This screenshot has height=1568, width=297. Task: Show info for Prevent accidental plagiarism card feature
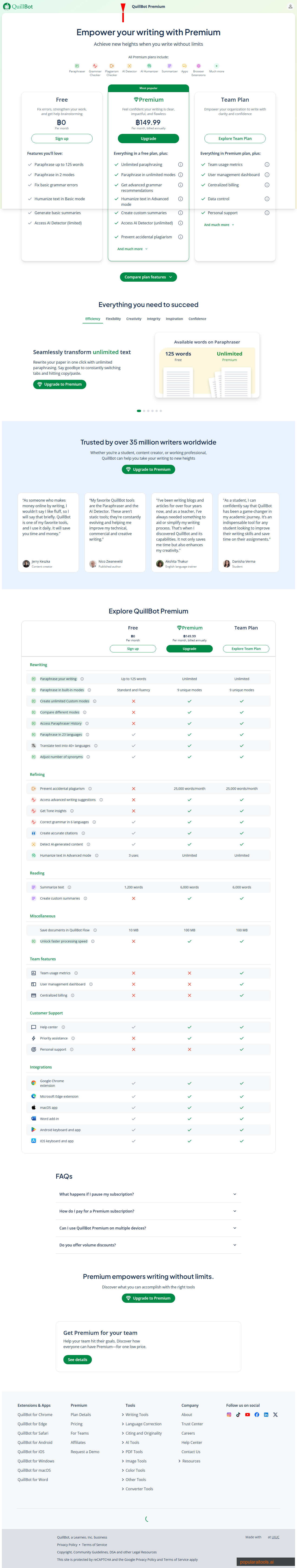[180, 237]
